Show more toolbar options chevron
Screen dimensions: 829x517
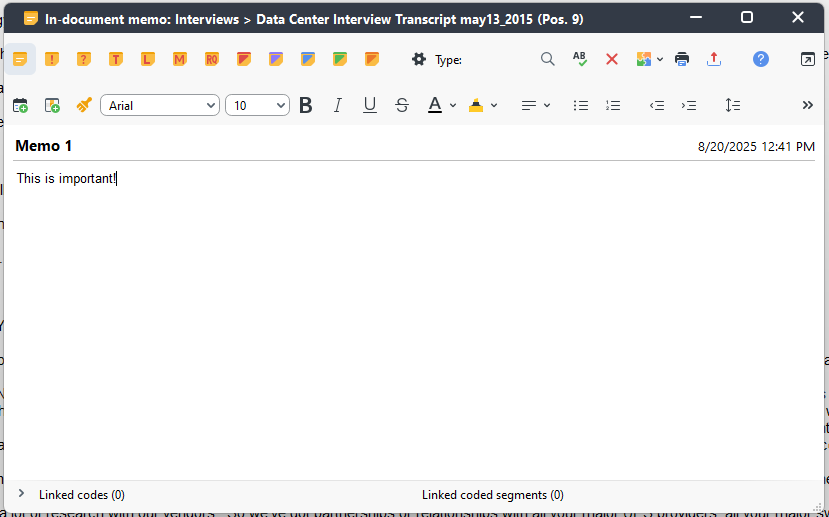tap(807, 105)
